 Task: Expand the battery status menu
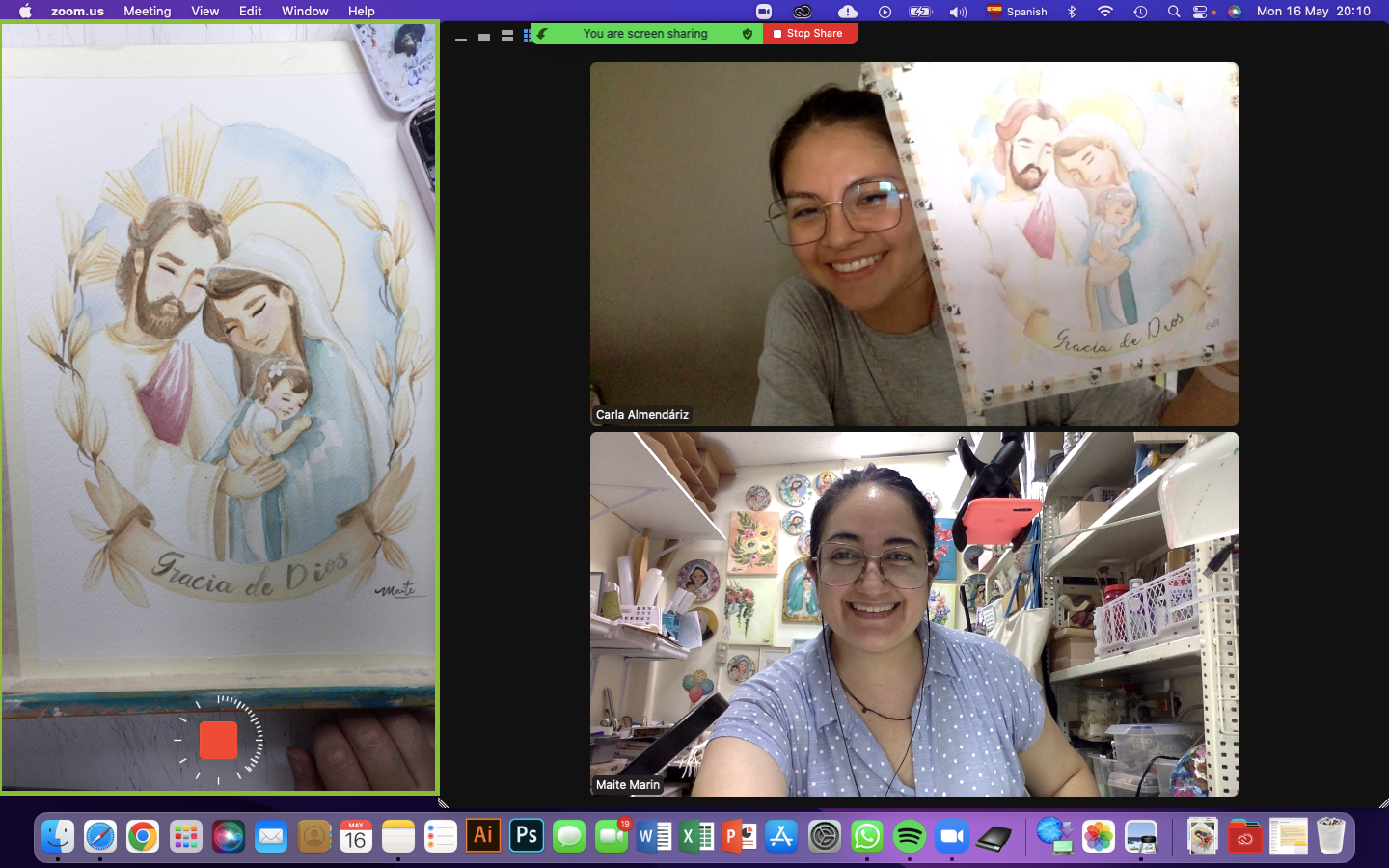[920, 12]
